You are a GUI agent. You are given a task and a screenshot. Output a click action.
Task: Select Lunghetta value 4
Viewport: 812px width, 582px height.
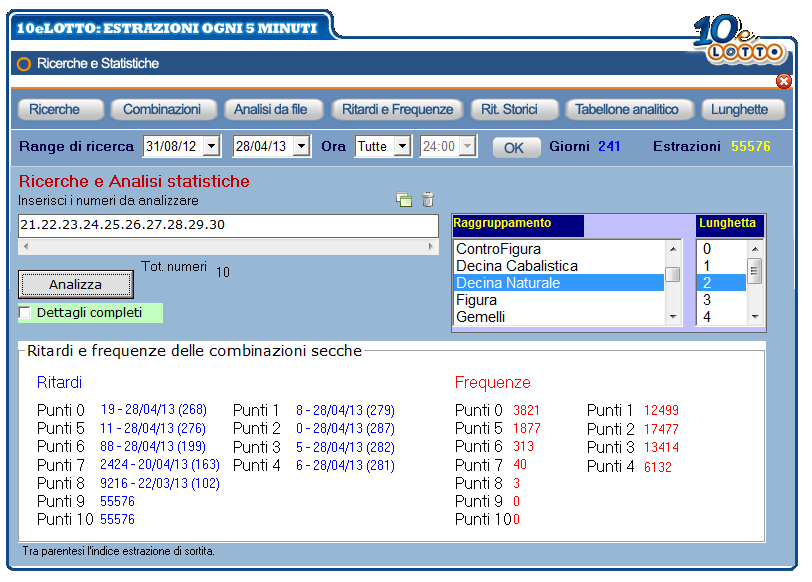722,317
